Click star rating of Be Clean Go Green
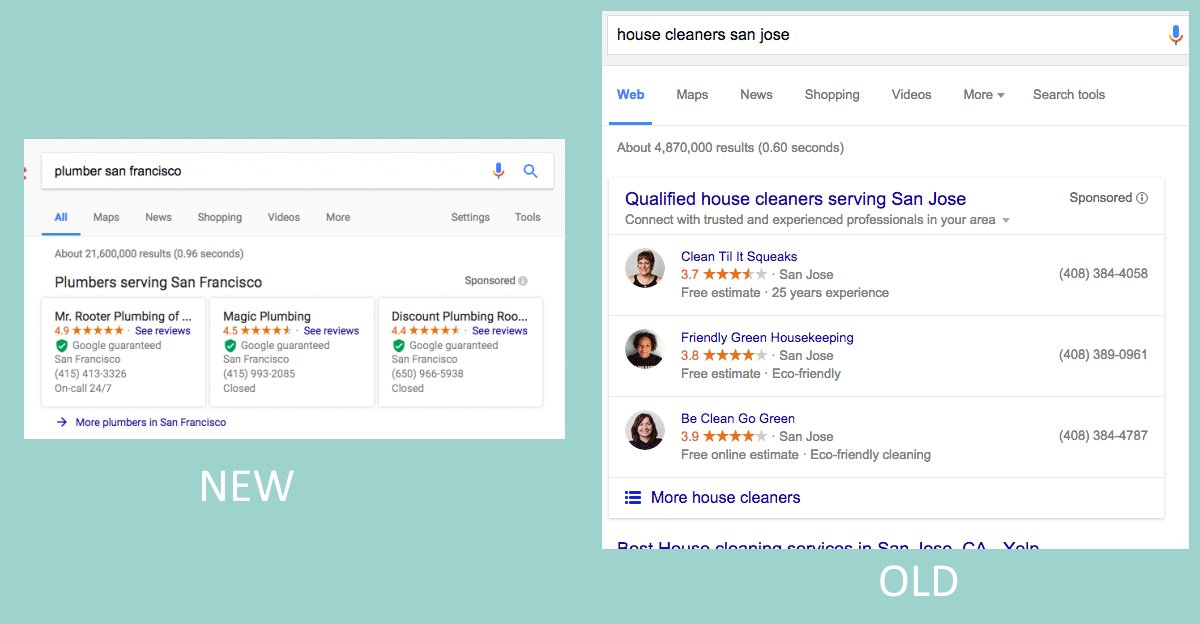The image size is (1200, 624). pyautogui.click(x=735, y=436)
